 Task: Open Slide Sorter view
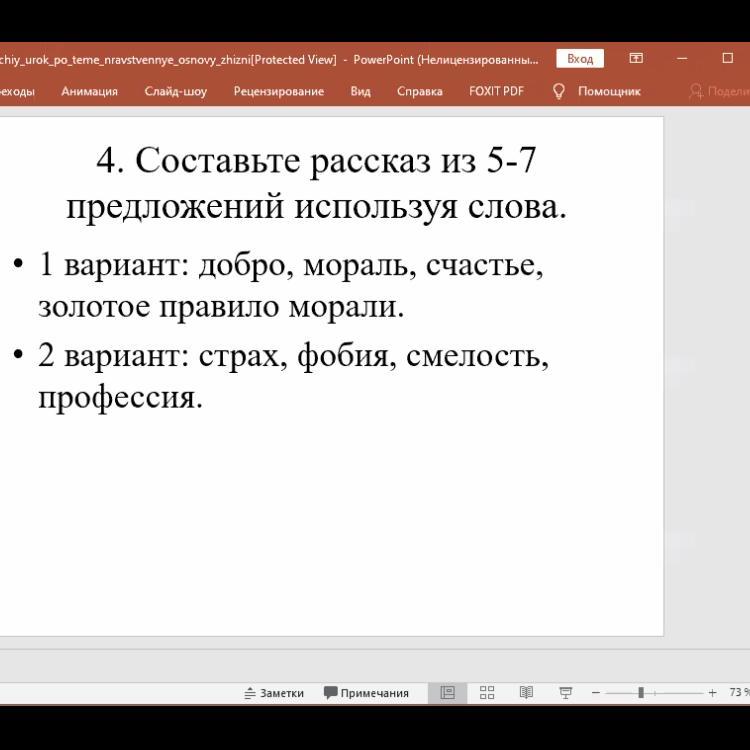(487, 692)
